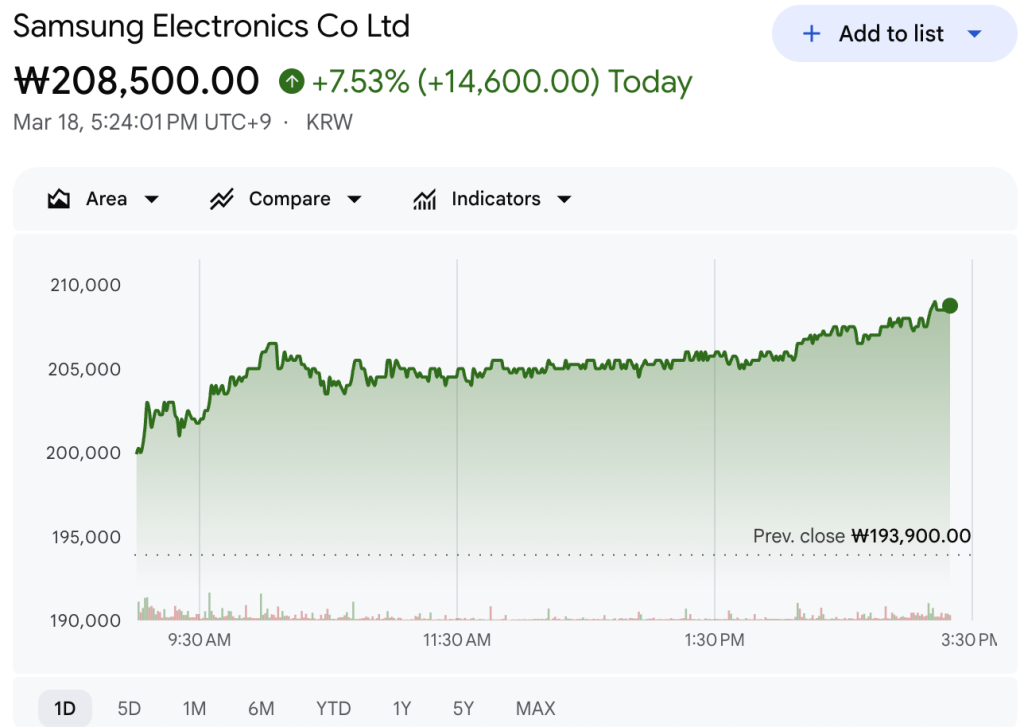
Task: Click the green current price dot on chart
Action: [949, 306]
